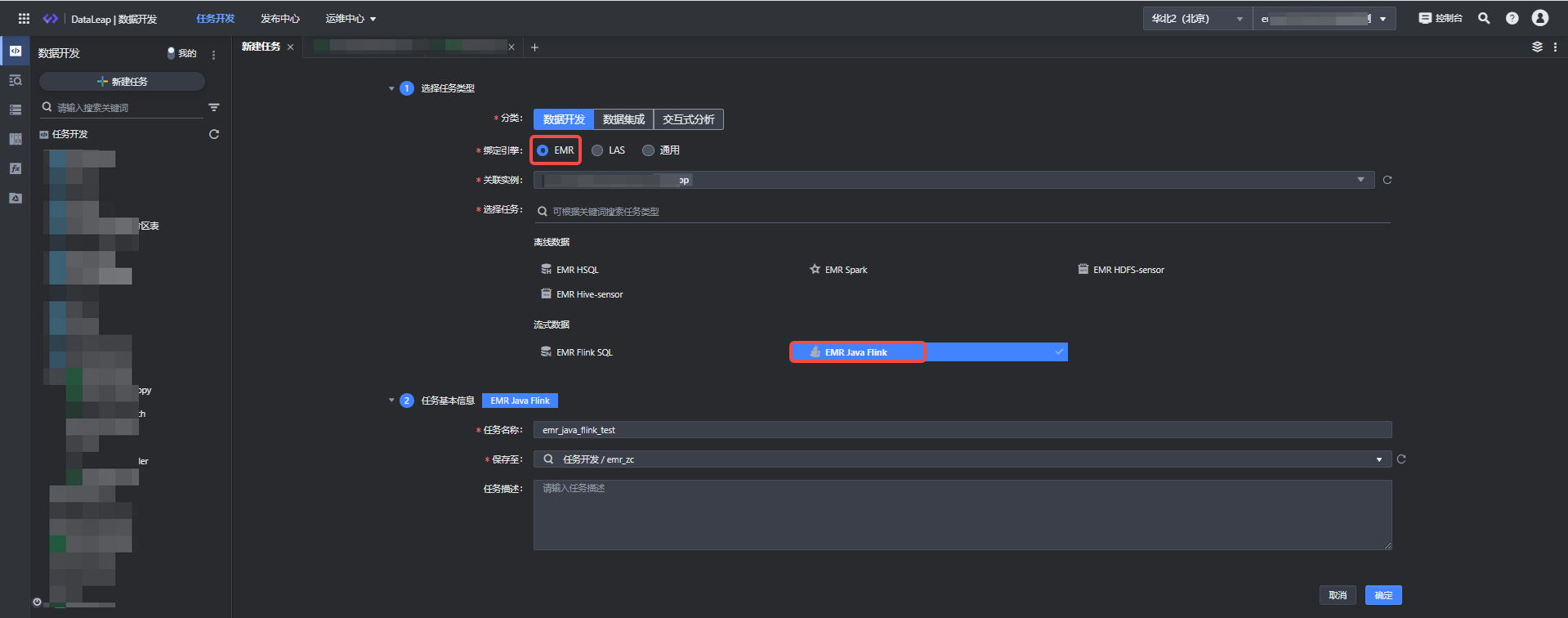Add a new tab with the plus icon
The image size is (1568, 618).
coord(534,47)
